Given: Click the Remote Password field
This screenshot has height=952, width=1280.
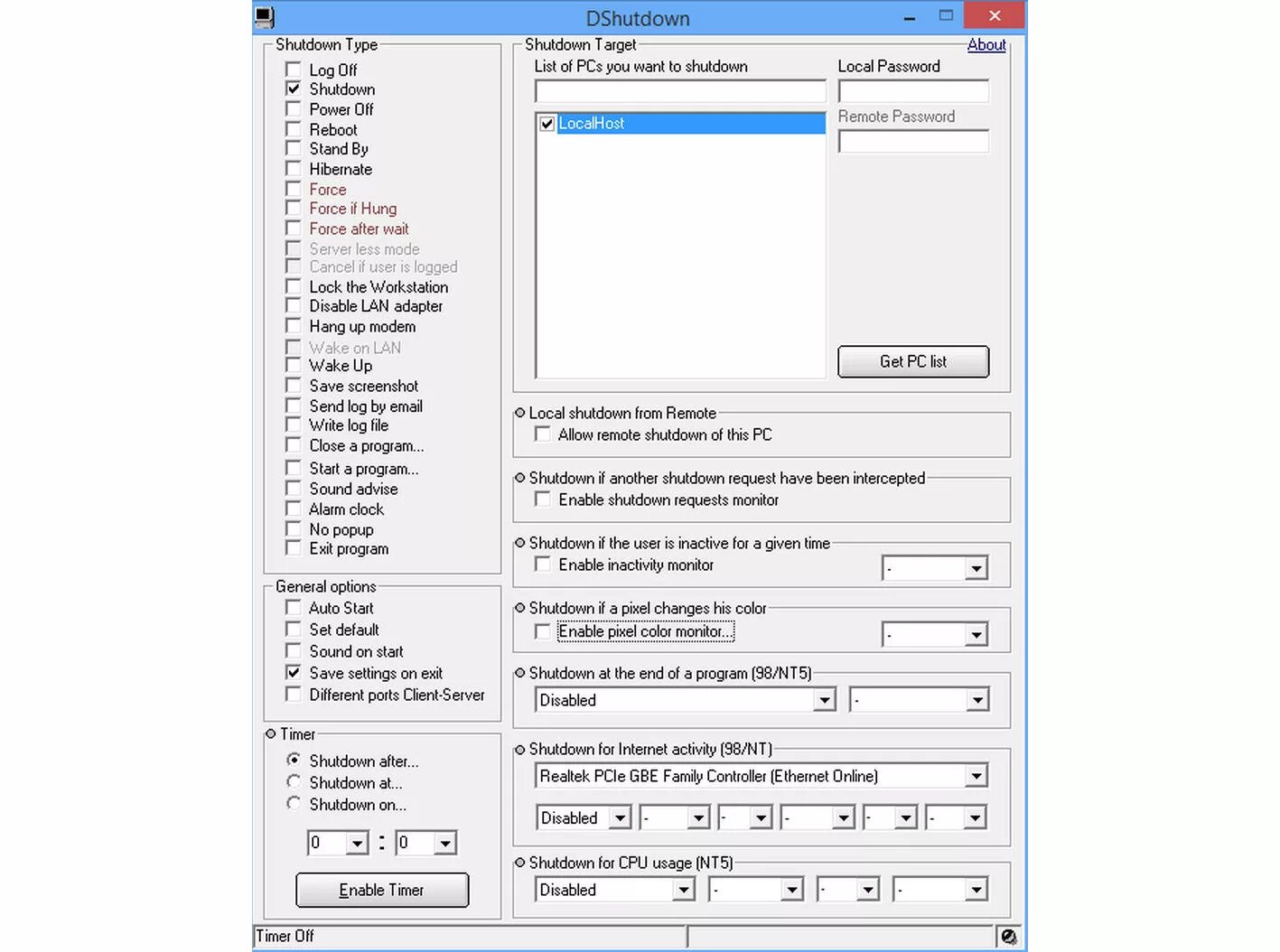Looking at the screenshot, I should coord(913,142).
